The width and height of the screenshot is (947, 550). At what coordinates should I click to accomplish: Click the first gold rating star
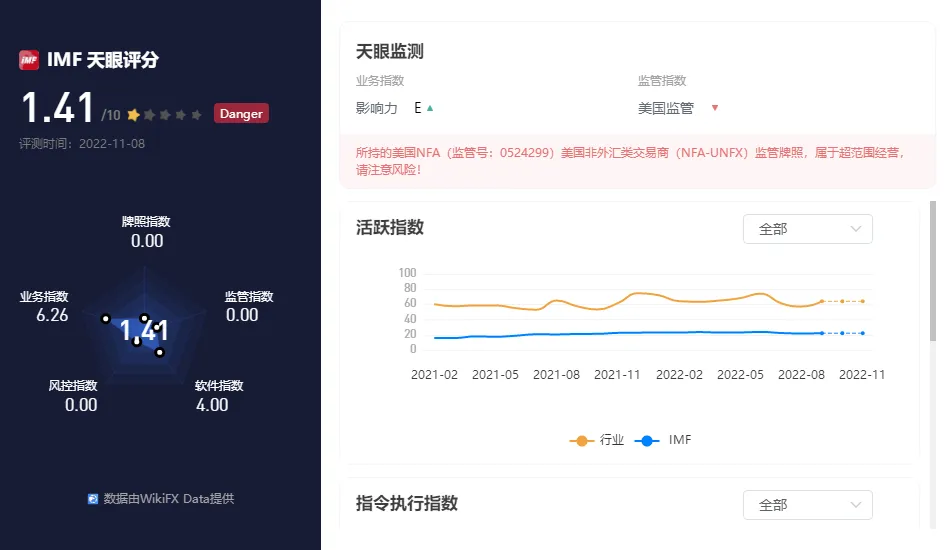[133, 115]
